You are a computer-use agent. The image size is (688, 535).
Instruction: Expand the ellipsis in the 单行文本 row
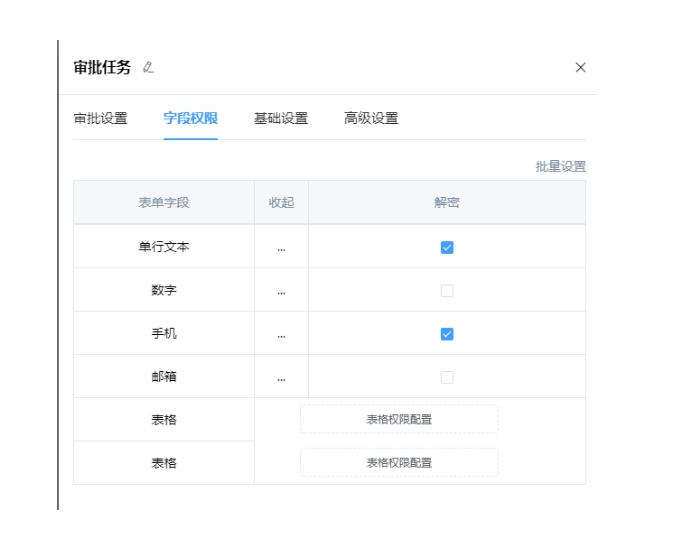click(281, 247)
